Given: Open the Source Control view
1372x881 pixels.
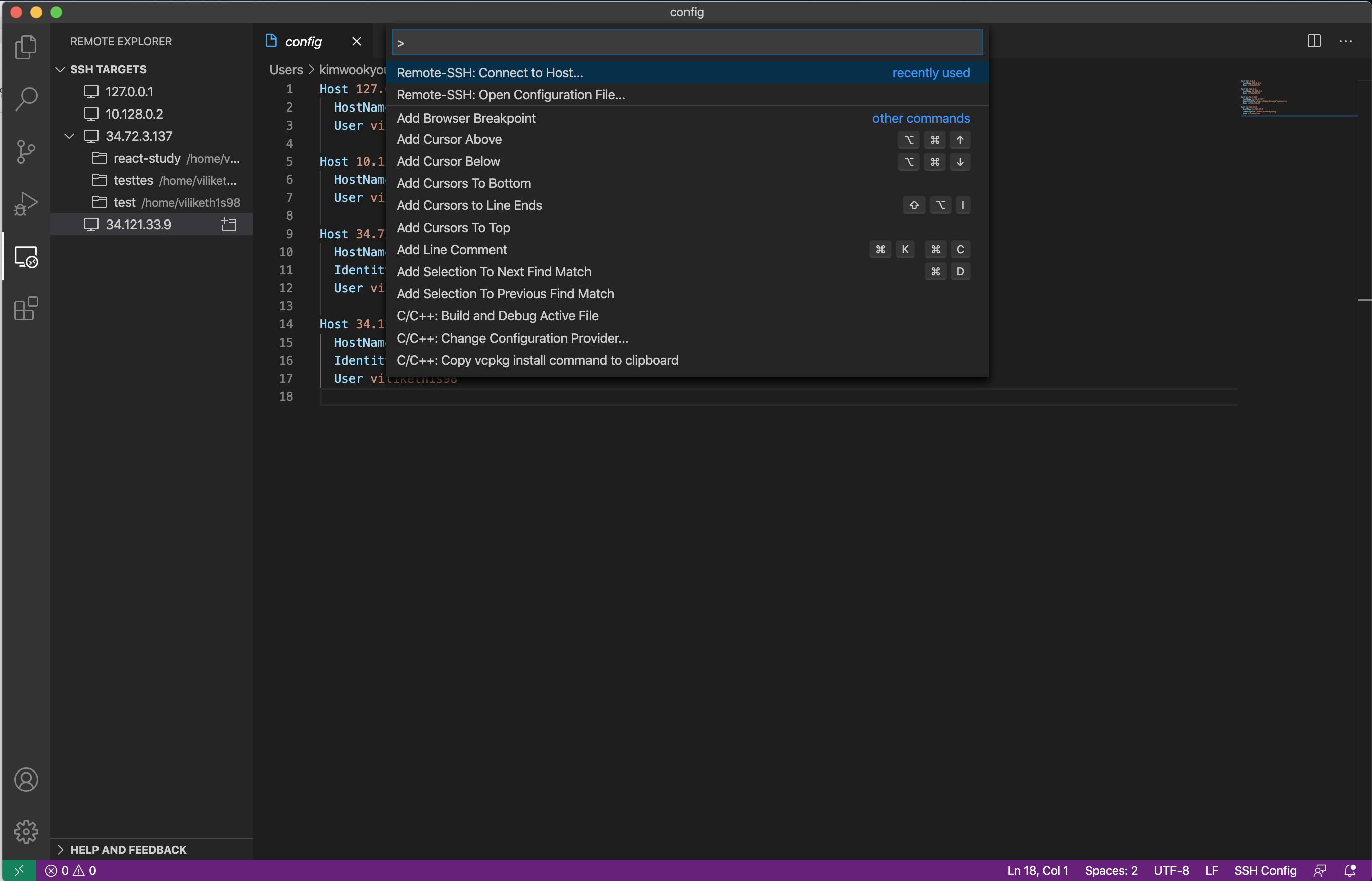Looking at the screenshot, I should pos(26,152).
